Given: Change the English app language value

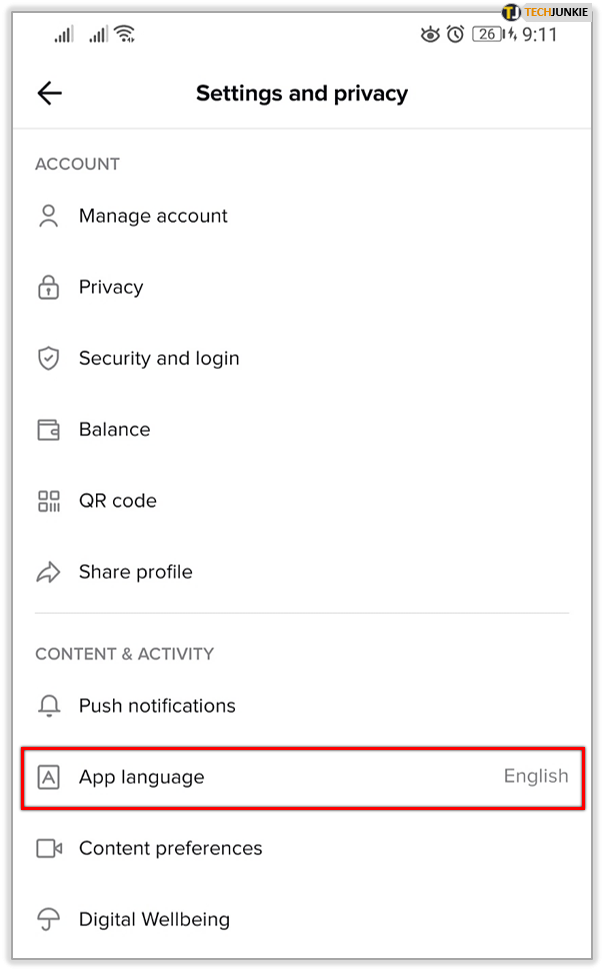Looking at the screenshot, I should 536,776.
